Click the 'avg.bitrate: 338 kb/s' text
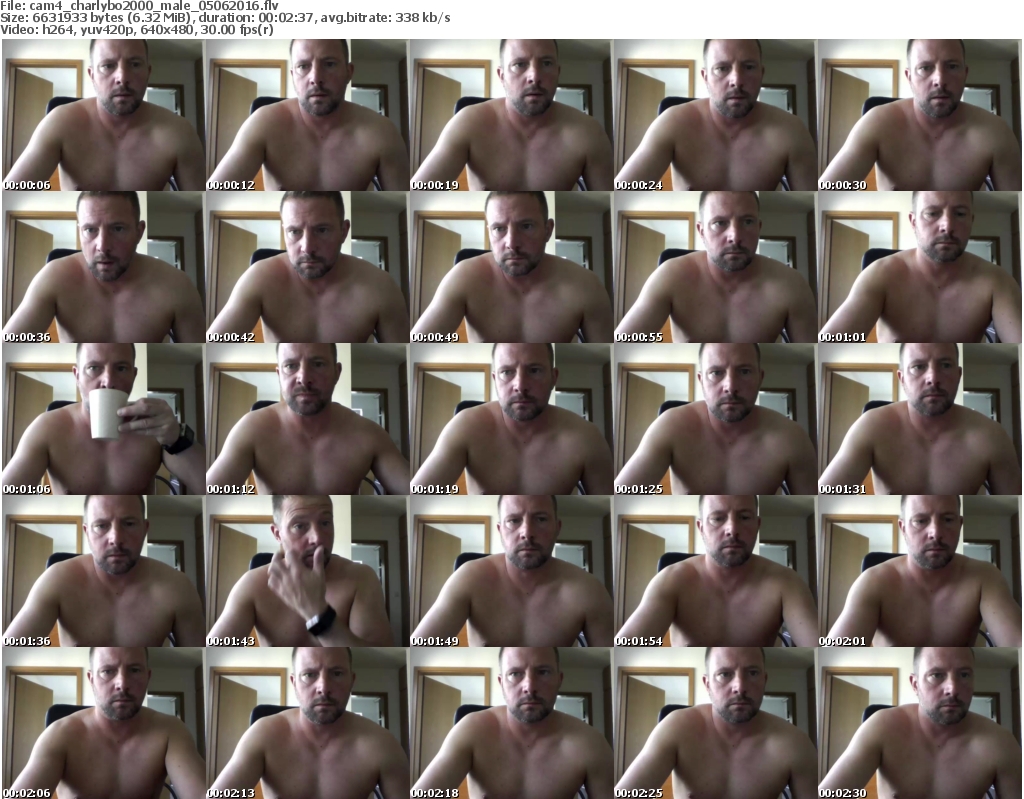The image size is (1024, 799). (x=385, y=18)
